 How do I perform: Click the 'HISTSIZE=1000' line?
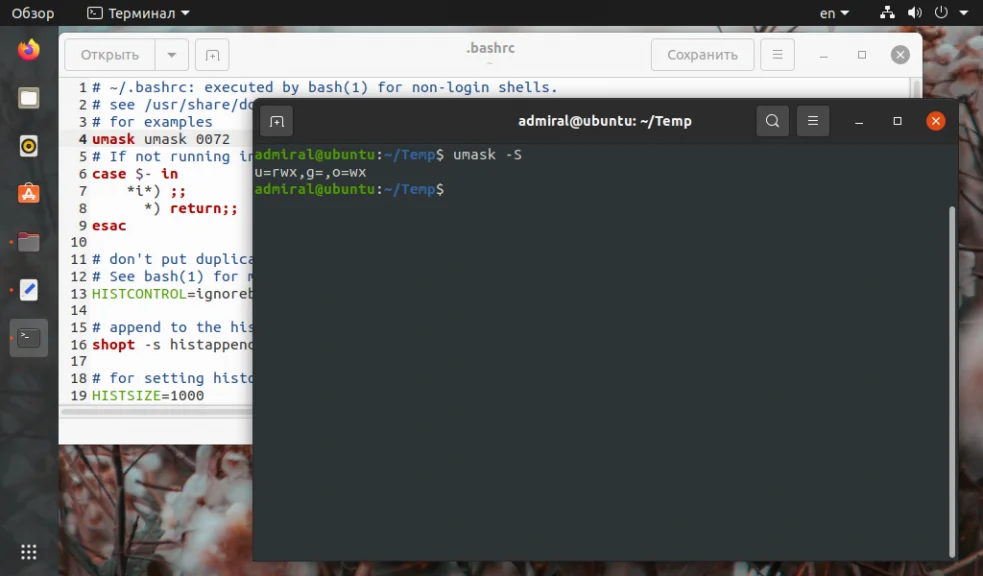tap(148, 396)
